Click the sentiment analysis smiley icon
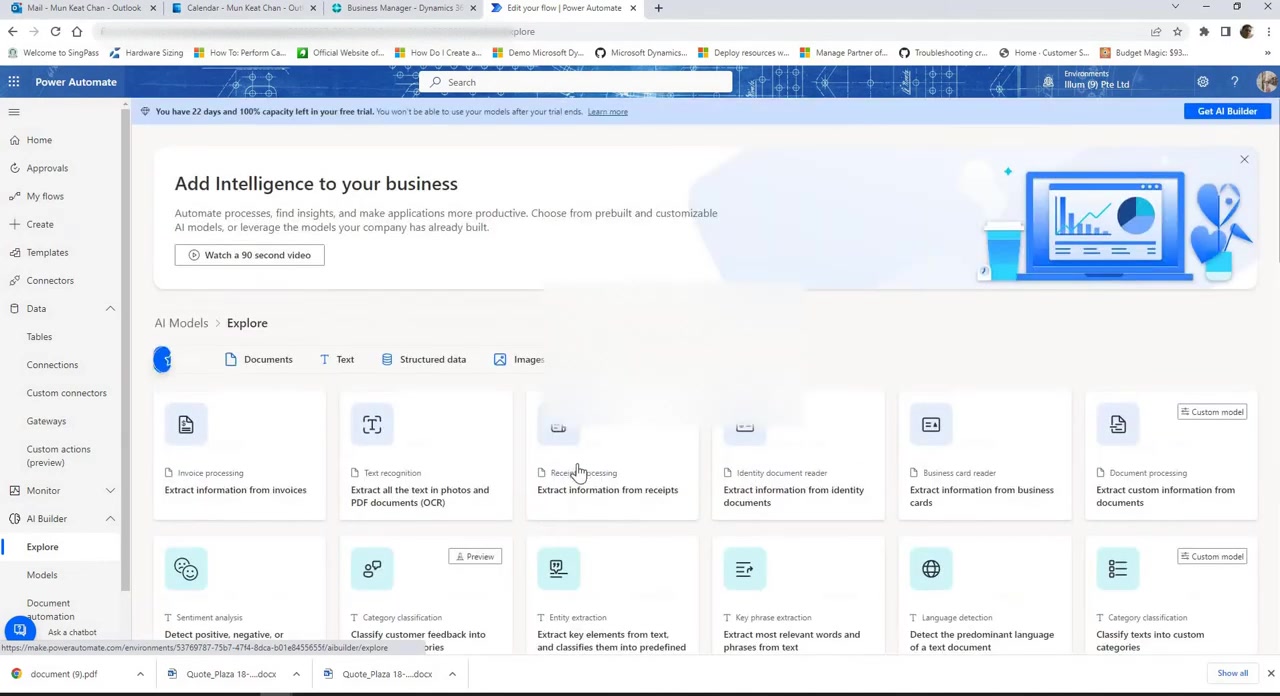Viewport: 1280px width, 696px height. click(x=186, y=569)
